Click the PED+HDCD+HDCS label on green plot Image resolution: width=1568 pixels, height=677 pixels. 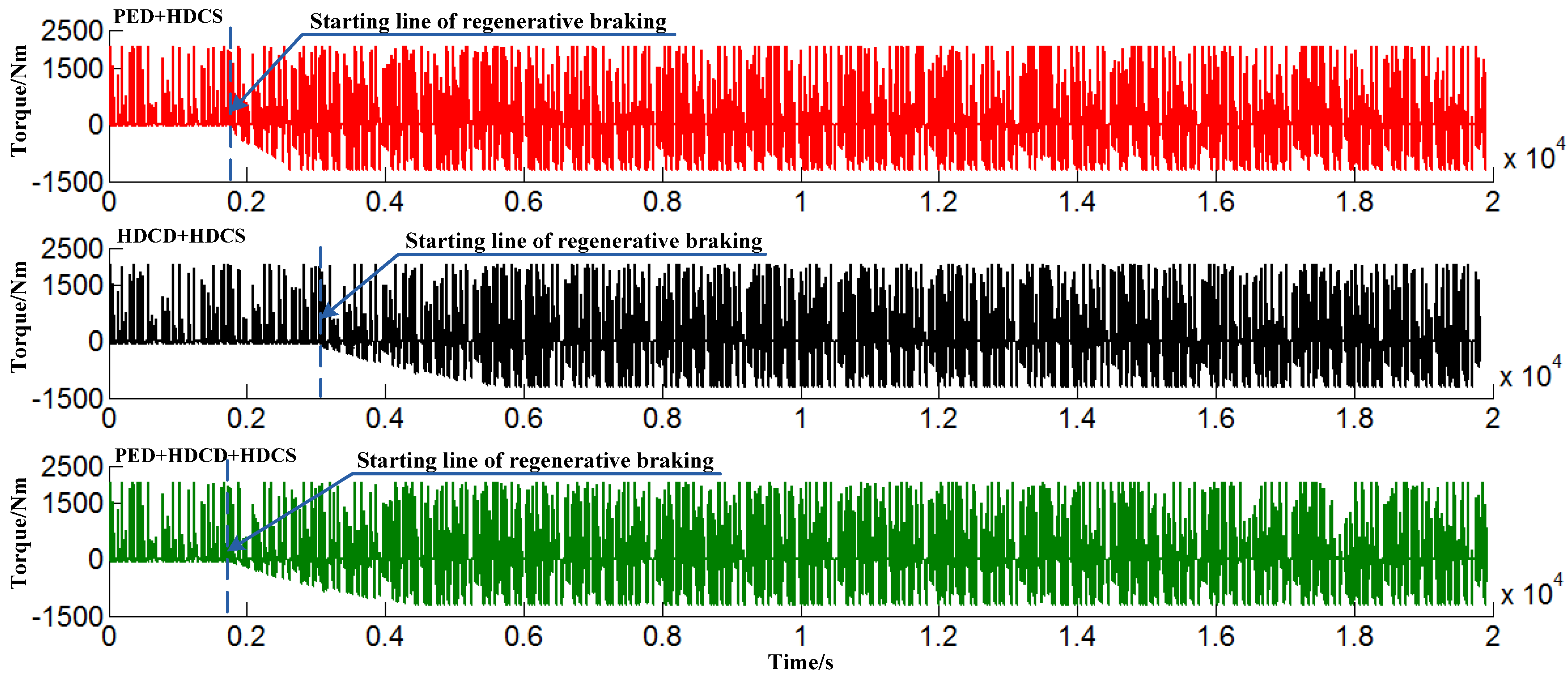[x=205, y=455]
